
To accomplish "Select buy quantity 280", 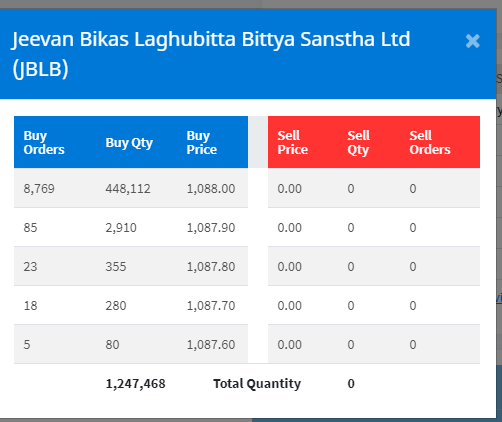I will (116, 306).
